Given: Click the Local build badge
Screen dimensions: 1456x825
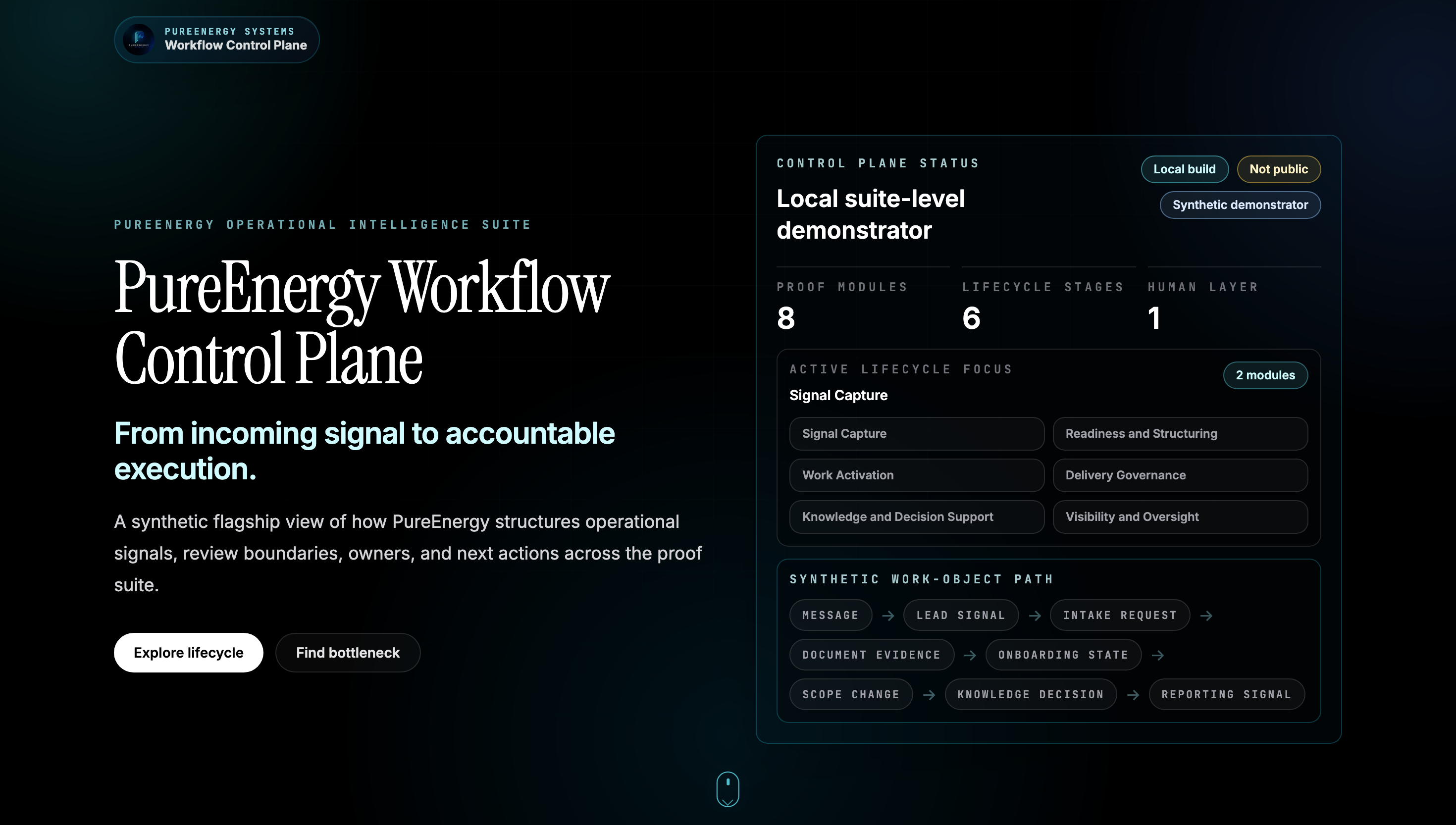Looking at the screenshot, I should (x=1185, y=169).
